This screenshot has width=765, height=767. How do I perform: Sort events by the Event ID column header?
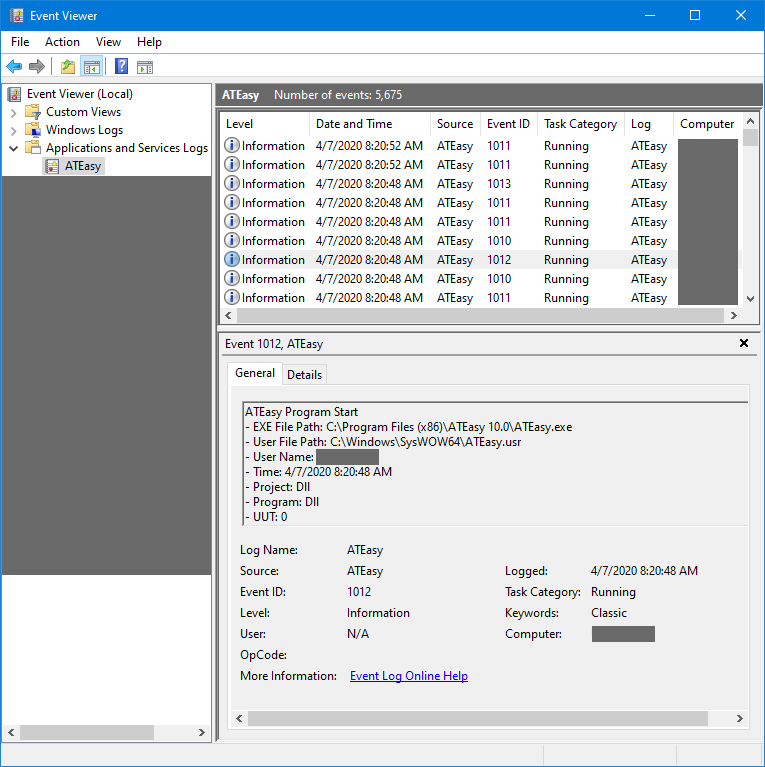[508, 124]
